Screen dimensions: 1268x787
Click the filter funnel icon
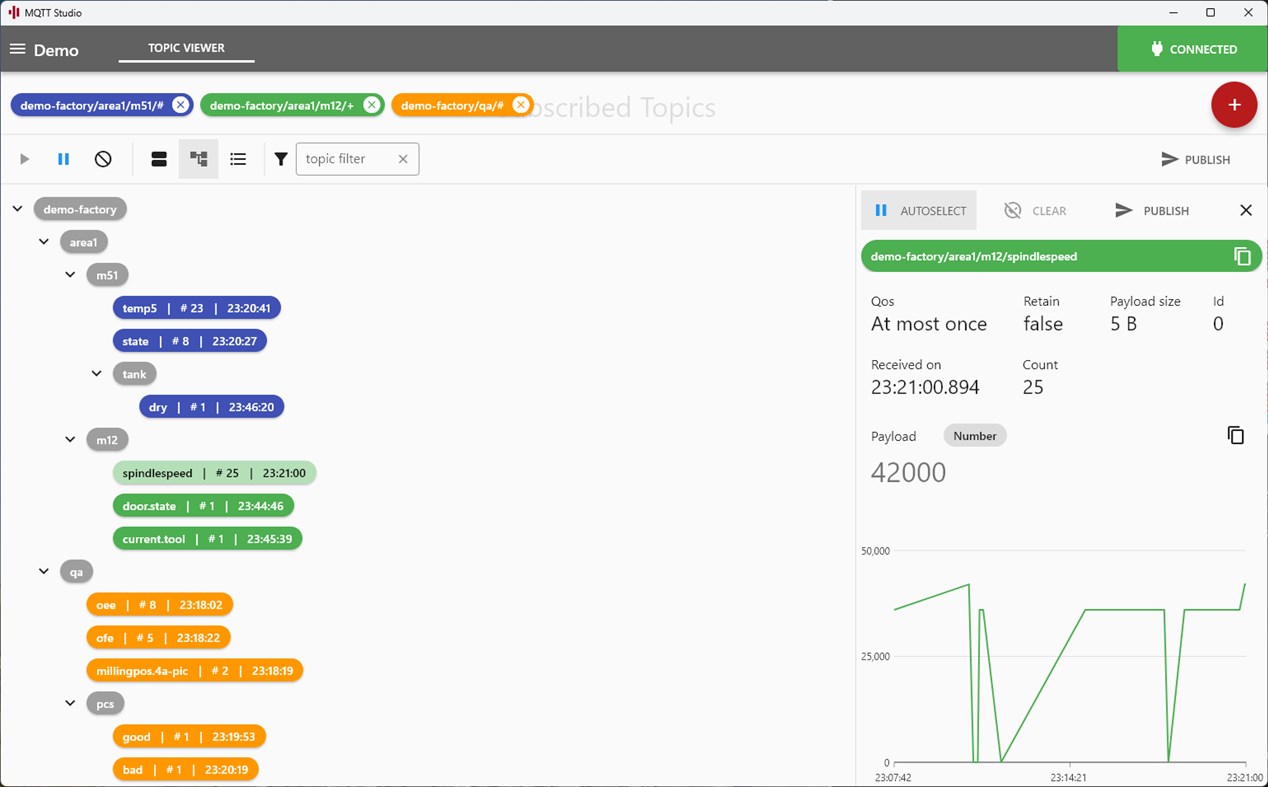point(281,159)
